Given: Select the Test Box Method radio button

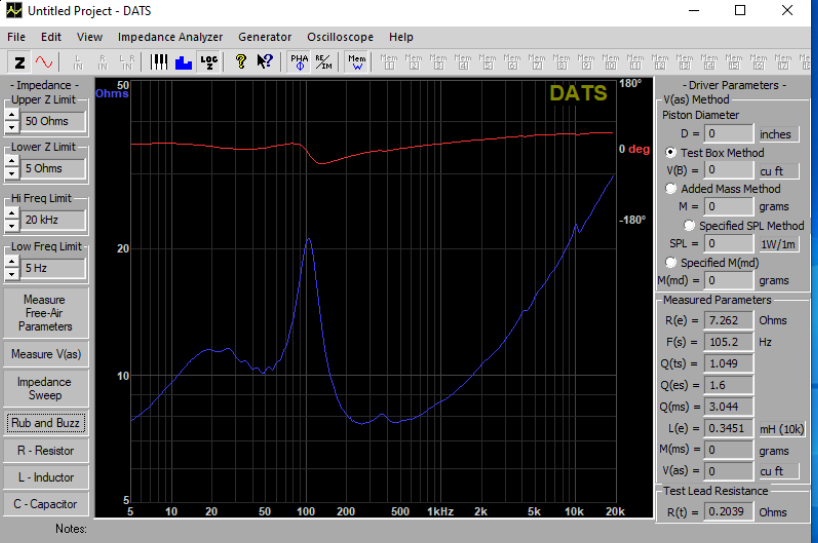Looking at the screenshot, I should click(671, 153).
